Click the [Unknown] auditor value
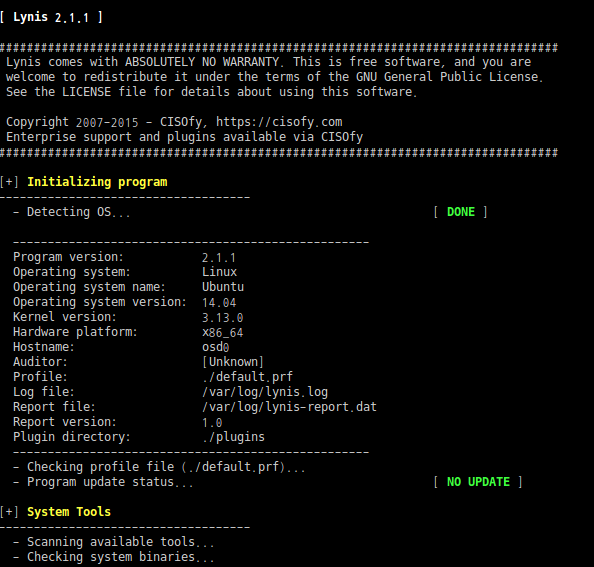 (x=233, y=362)
